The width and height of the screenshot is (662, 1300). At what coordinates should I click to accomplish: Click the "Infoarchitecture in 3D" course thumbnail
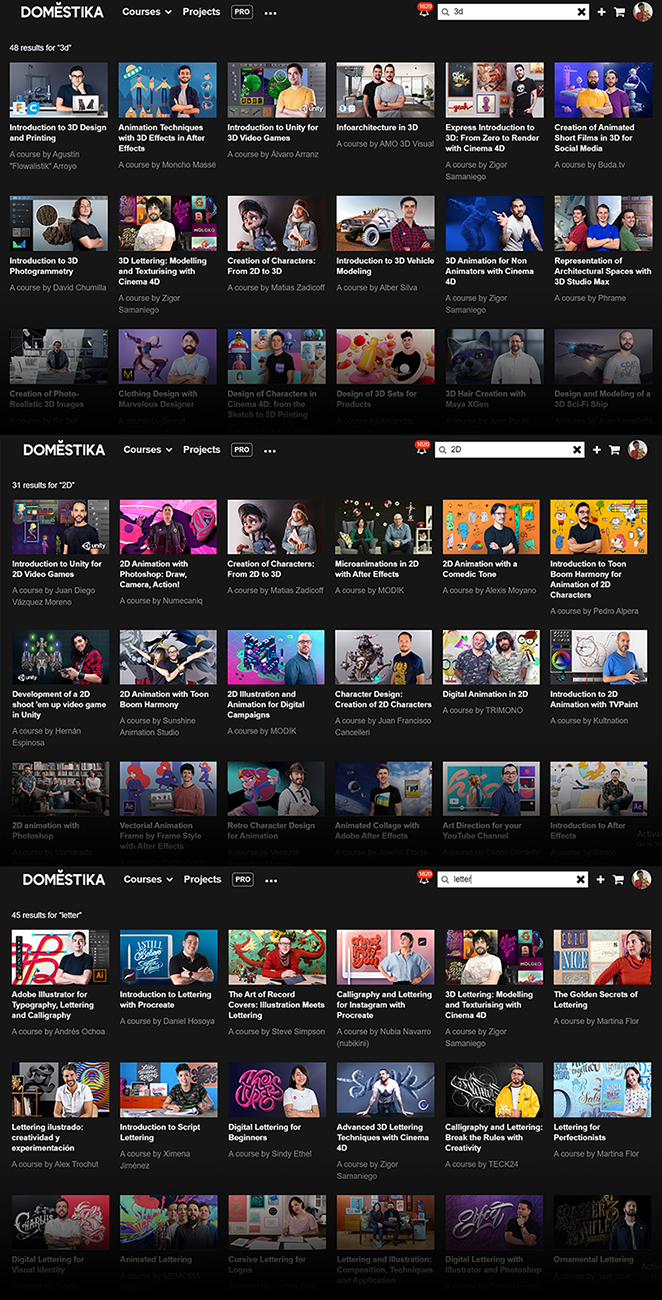[385, 90]
